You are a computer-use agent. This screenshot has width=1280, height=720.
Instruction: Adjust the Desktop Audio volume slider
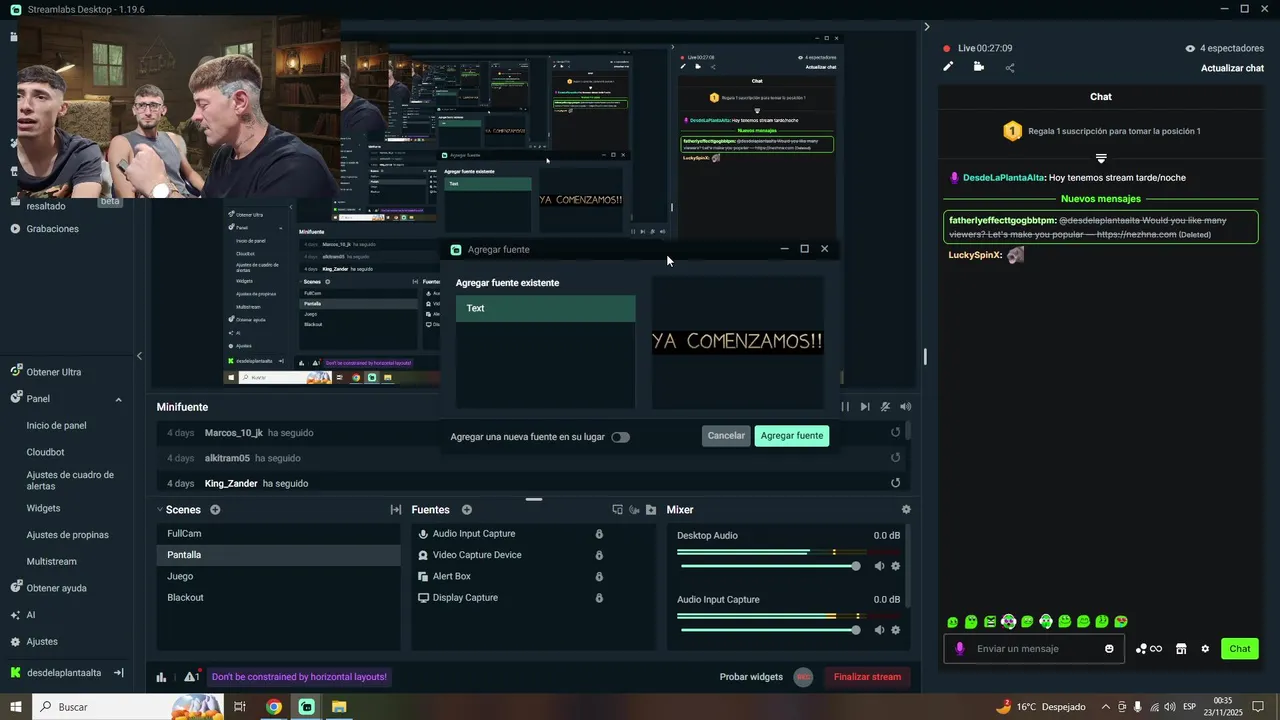pyautogui.click(x=768, y=566)
